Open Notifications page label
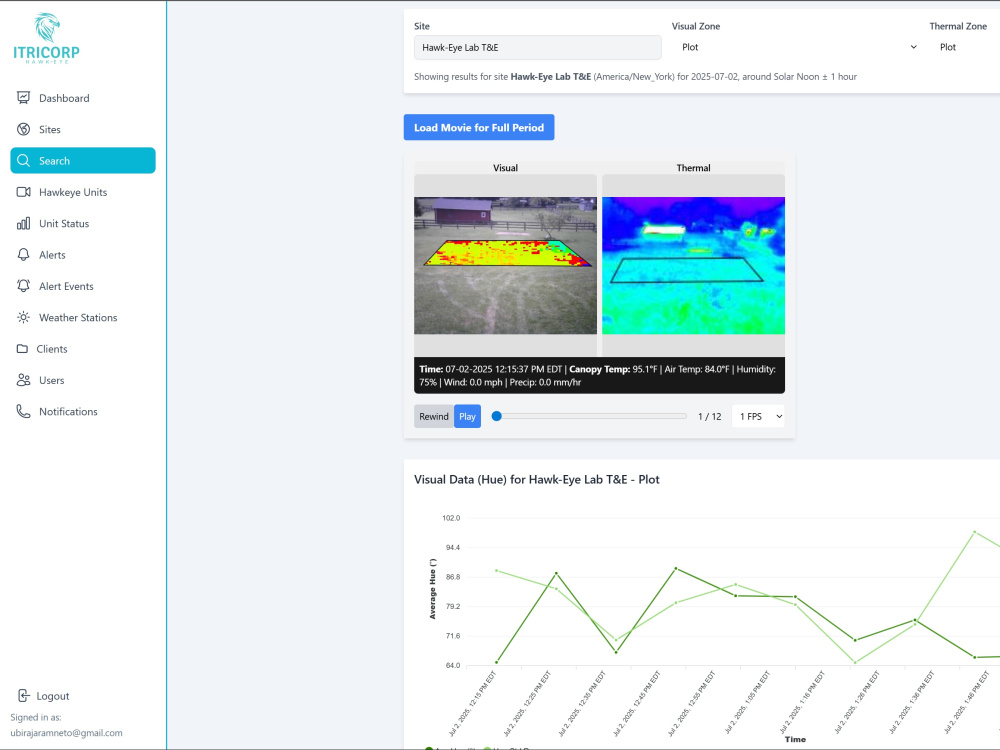 (x=68, y=411)
